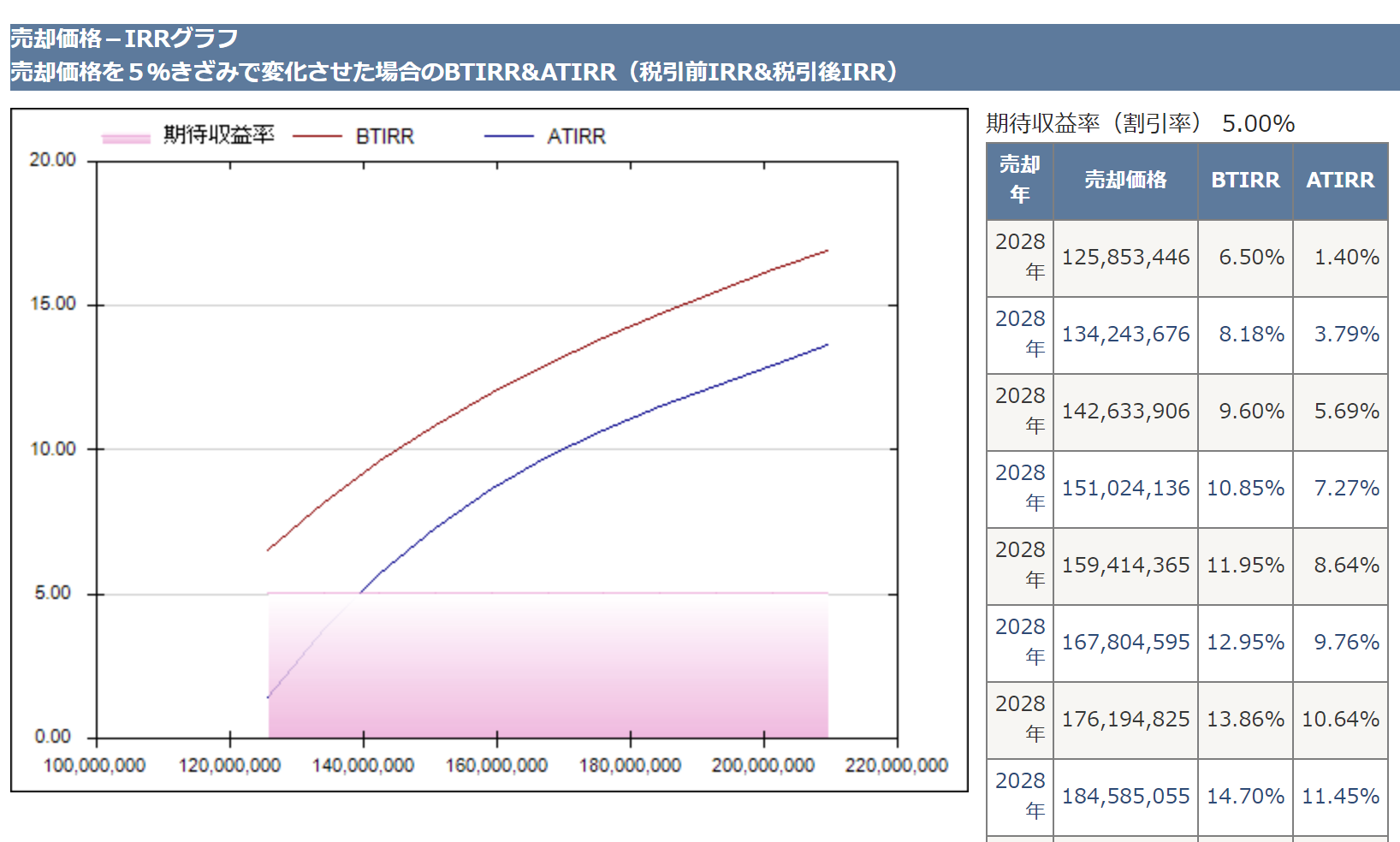Click the red BTIRR legend line
This screenshot has width=1400, height=842.
coord(317,136)
